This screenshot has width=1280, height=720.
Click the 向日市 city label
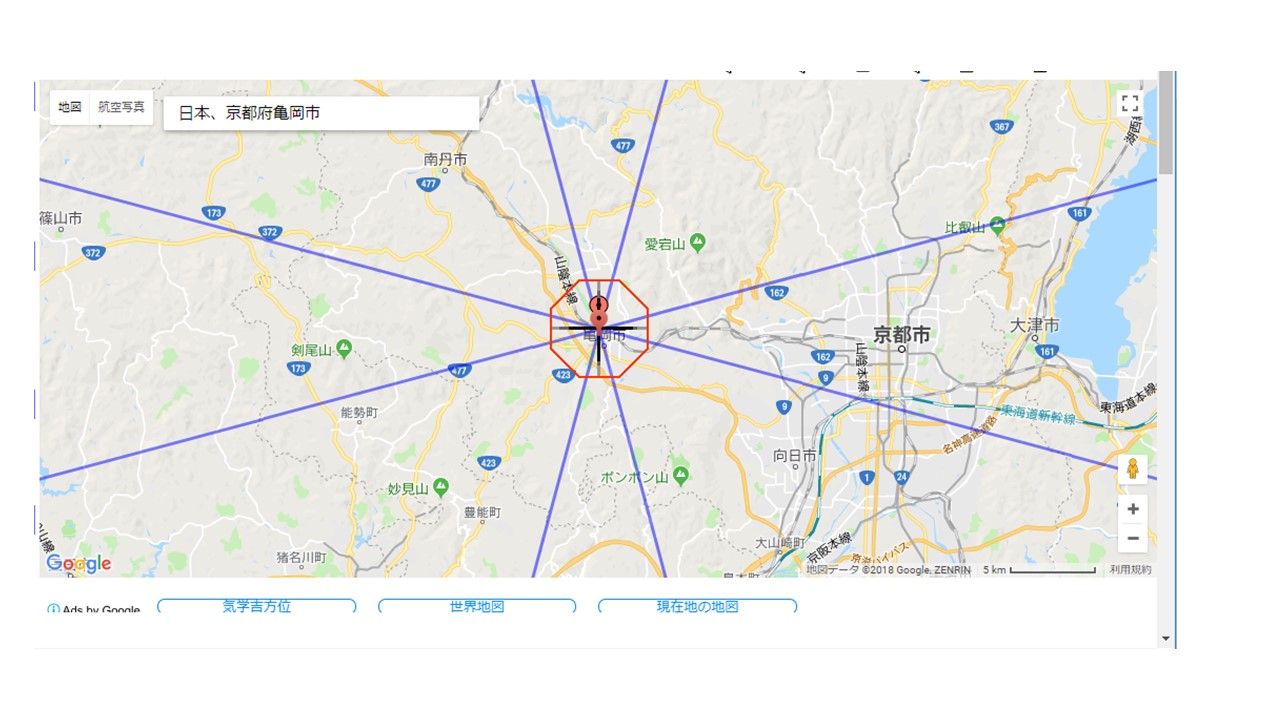tap(795, 456)
